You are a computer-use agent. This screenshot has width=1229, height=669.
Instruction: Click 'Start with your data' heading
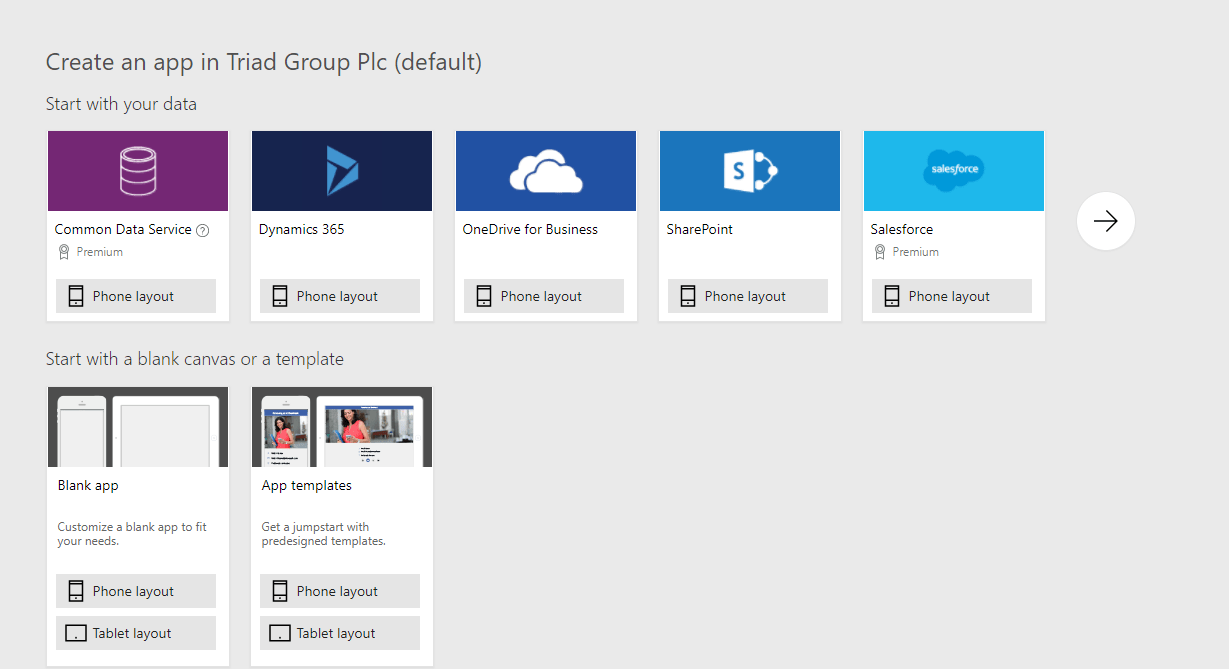(x=121, y=104)
